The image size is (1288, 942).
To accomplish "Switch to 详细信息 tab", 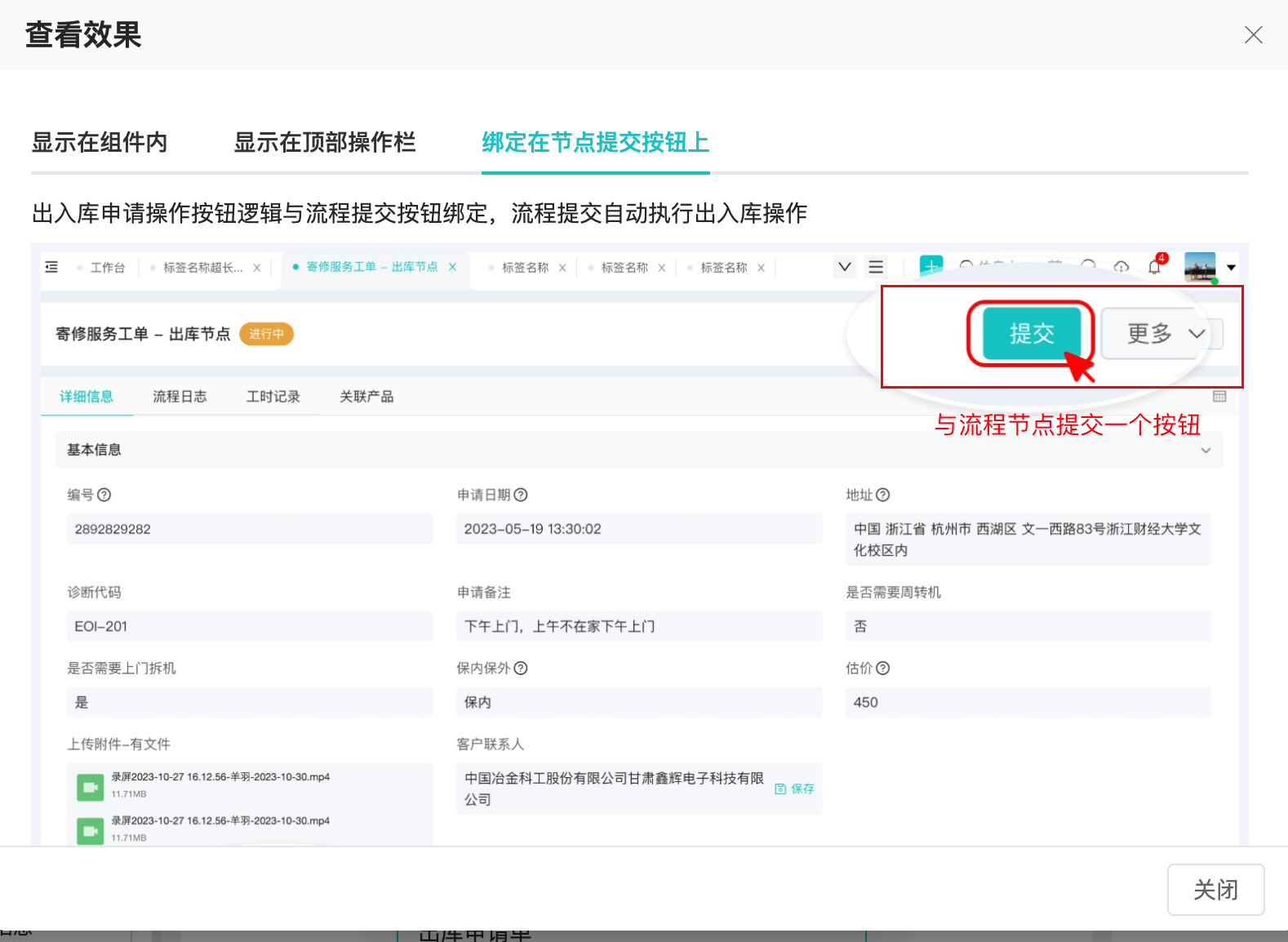I will pos(86,397).
